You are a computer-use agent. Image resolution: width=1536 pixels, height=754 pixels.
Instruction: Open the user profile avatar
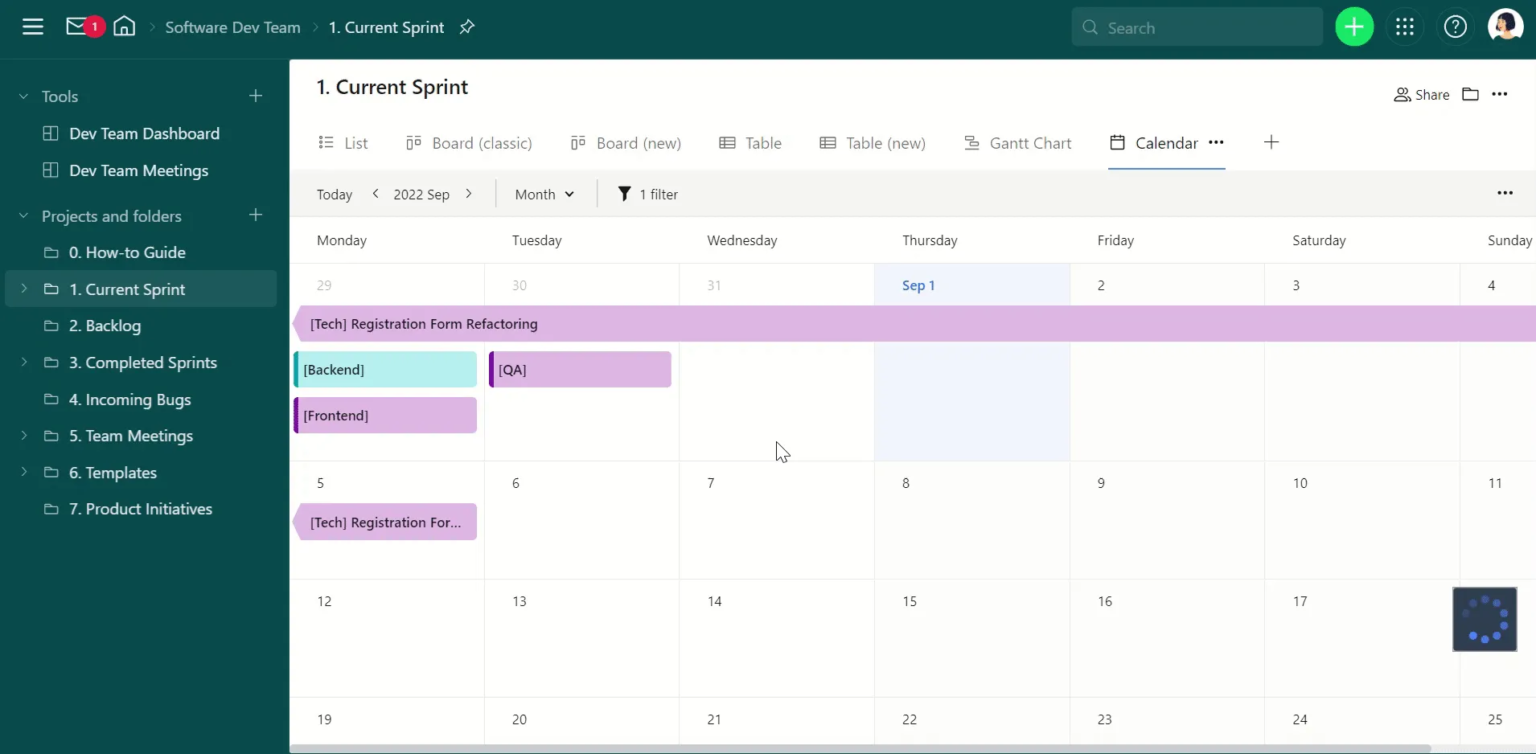tap(1505, 27)
